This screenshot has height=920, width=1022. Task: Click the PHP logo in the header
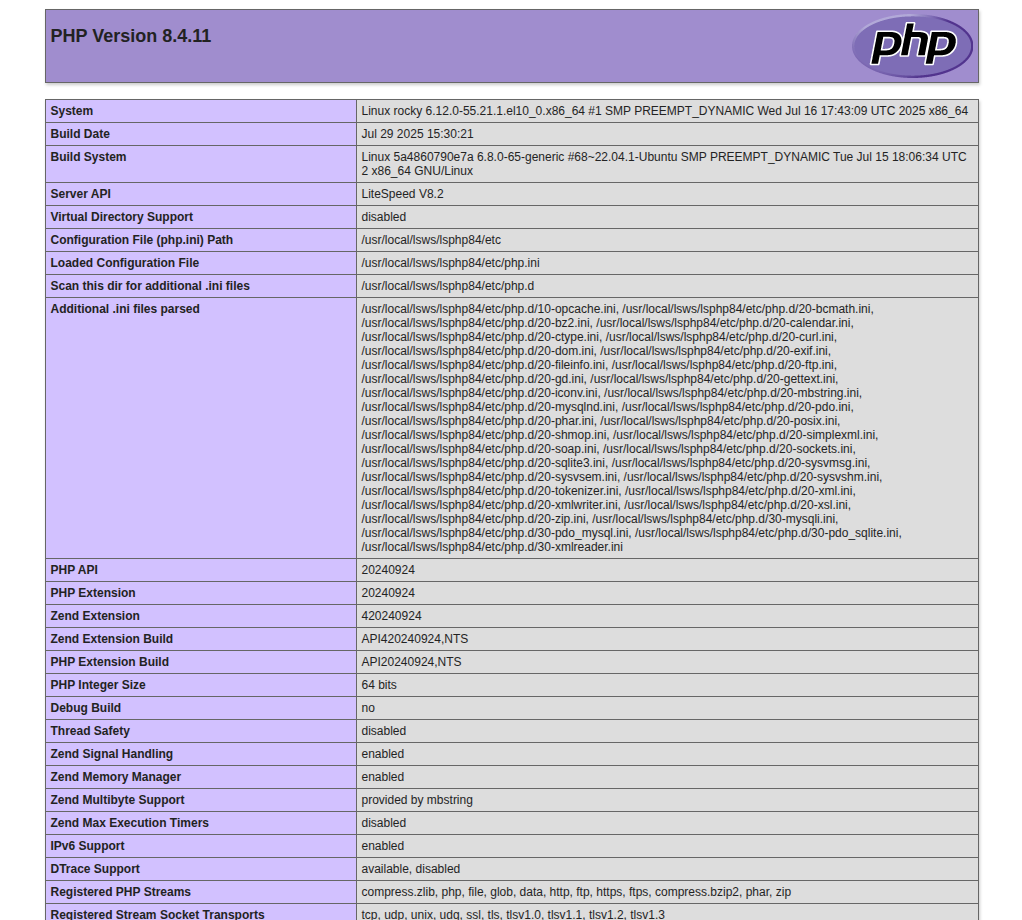pyautogui.click(x=911, y=46)
